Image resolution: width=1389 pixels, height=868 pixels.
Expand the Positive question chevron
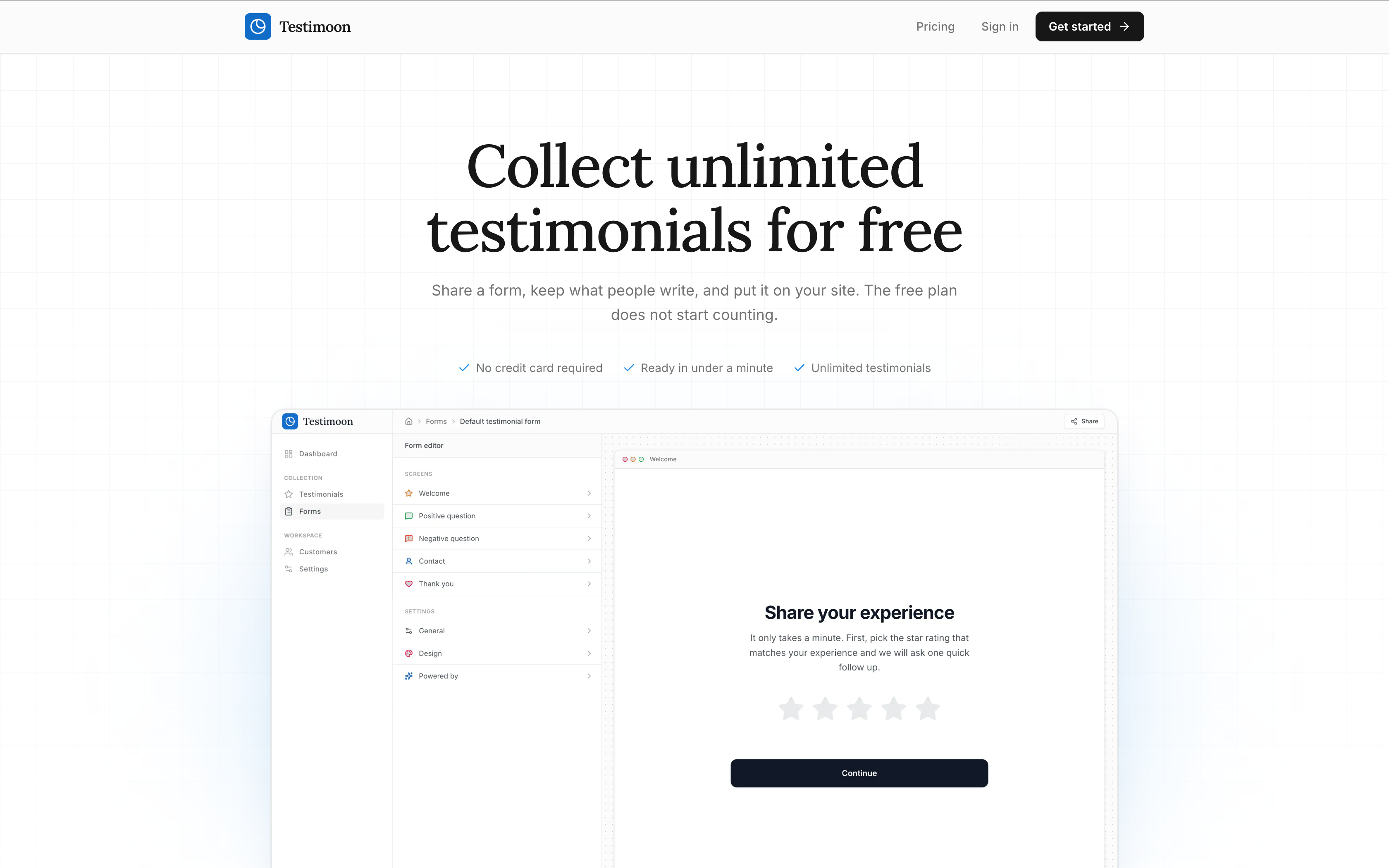click(589, 516)
